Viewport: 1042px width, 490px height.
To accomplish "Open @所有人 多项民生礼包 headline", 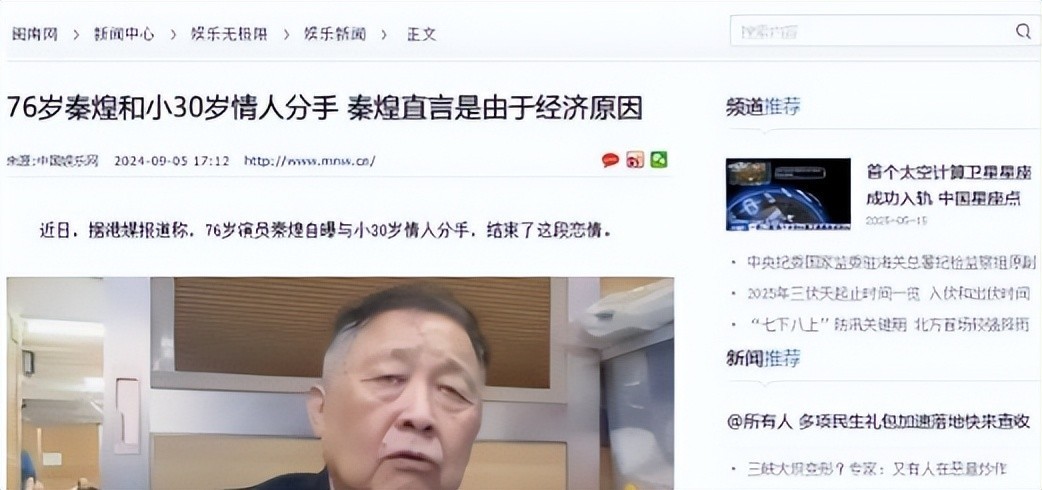I will point(878,421).
